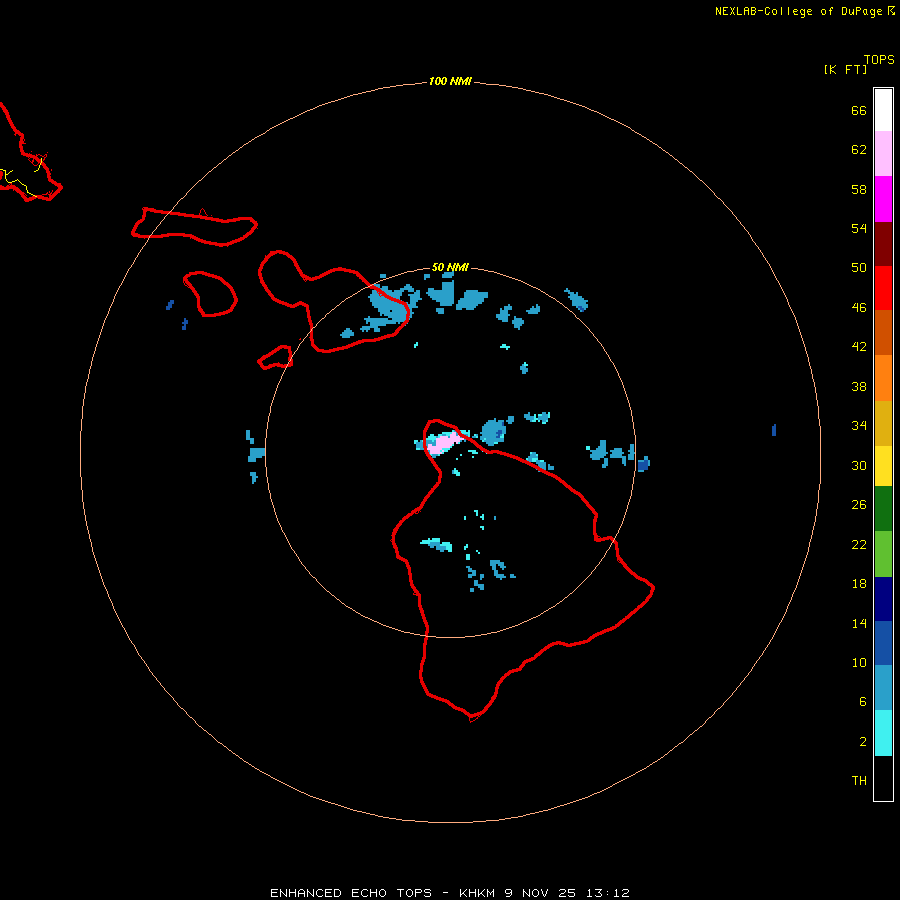Click the 'TH' legend label text
This screenshot has height=900, width=900.
coord(859,781)
